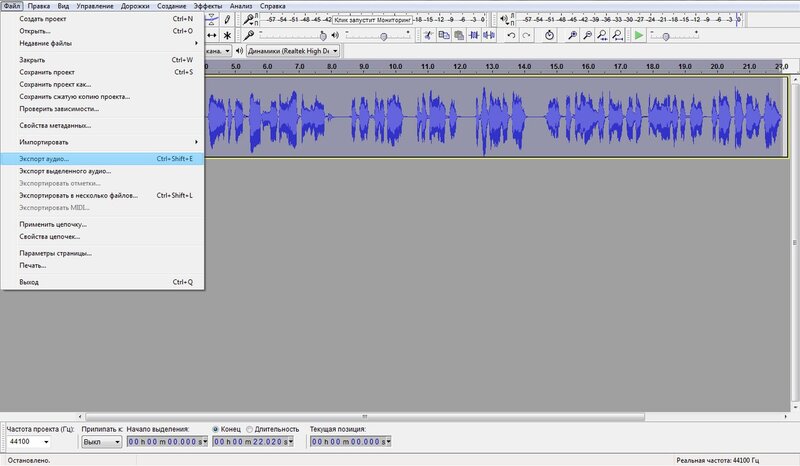800x466 pixels.
Task: Click the Undo arrow icon
Action: tap(512, 35)
